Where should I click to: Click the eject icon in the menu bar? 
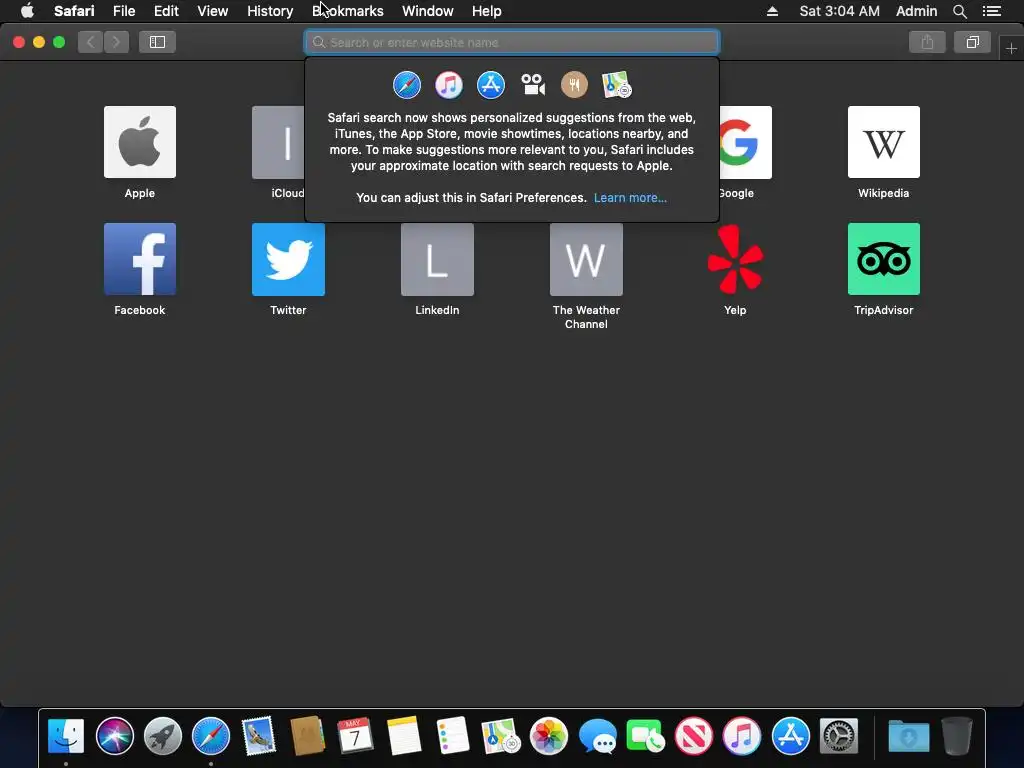772,11
